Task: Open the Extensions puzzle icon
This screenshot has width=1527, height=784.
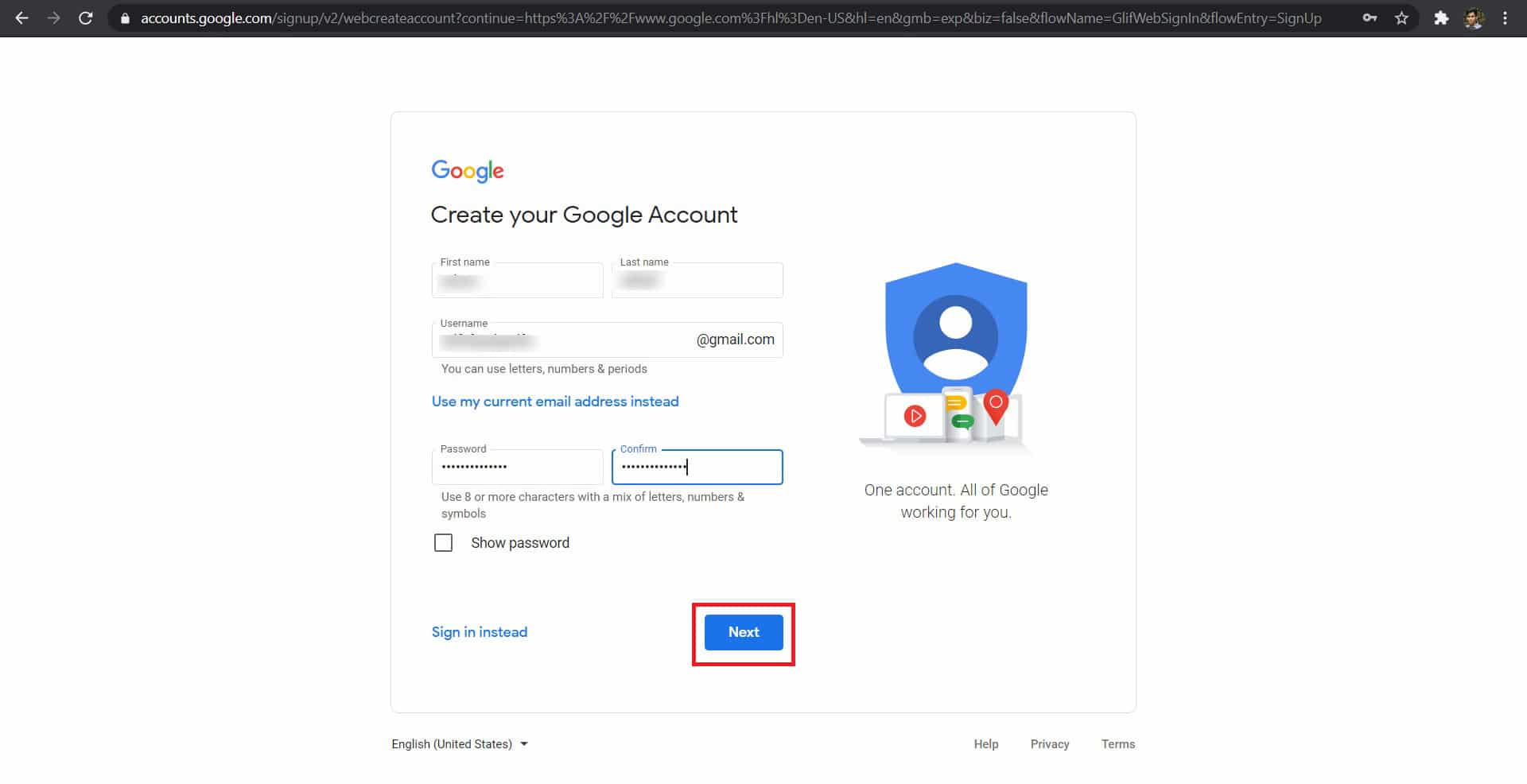Action: point(1441,17)
